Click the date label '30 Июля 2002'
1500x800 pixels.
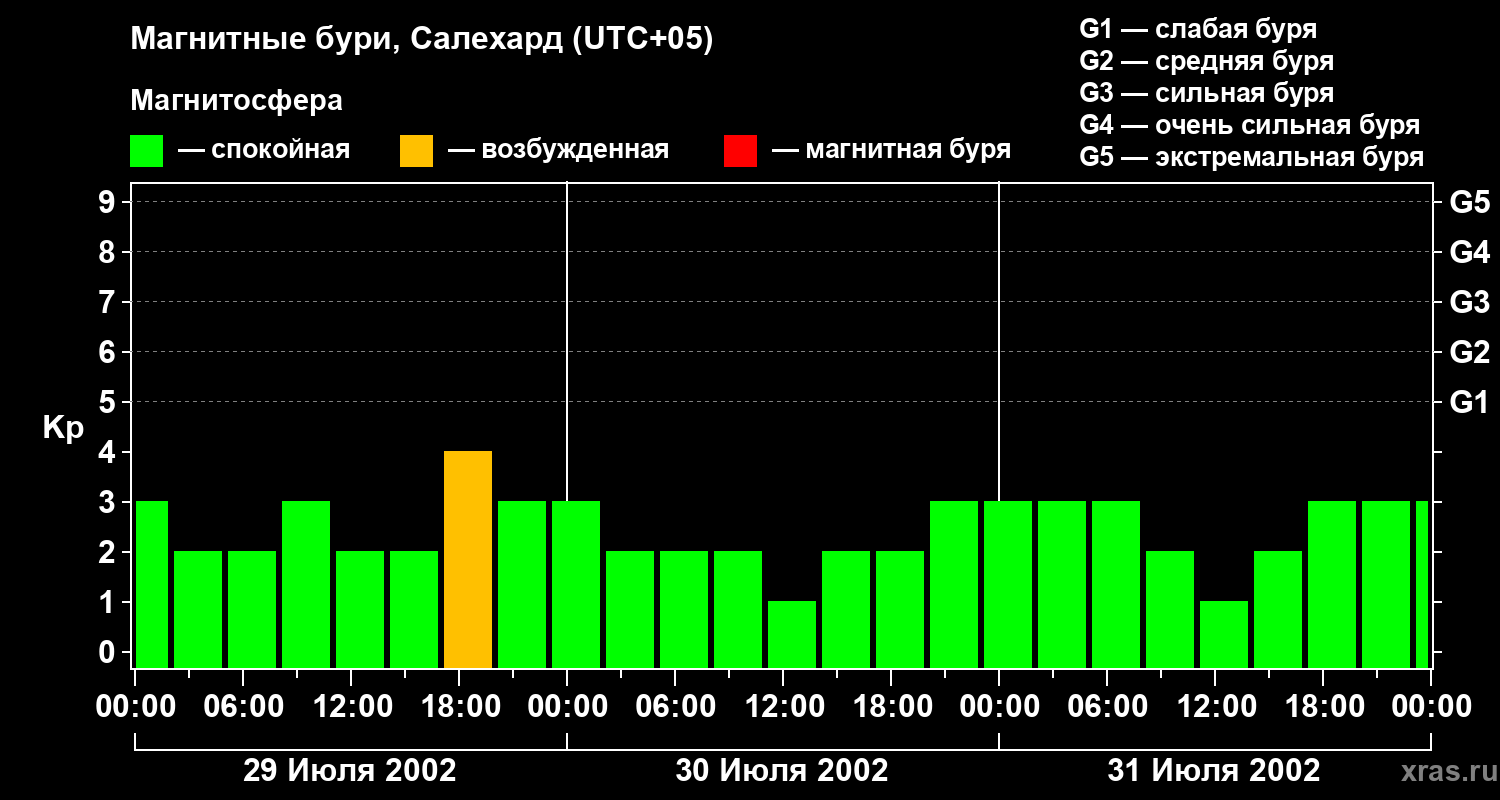click(x=782, y=771)
